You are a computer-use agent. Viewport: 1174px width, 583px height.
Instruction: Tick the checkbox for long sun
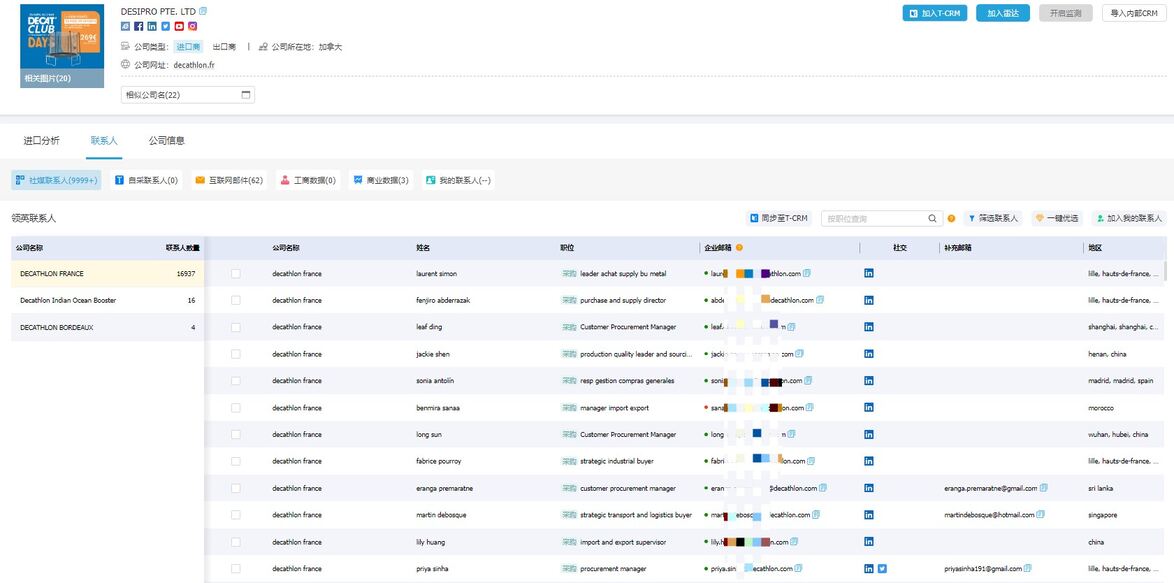tap(236, 435)
